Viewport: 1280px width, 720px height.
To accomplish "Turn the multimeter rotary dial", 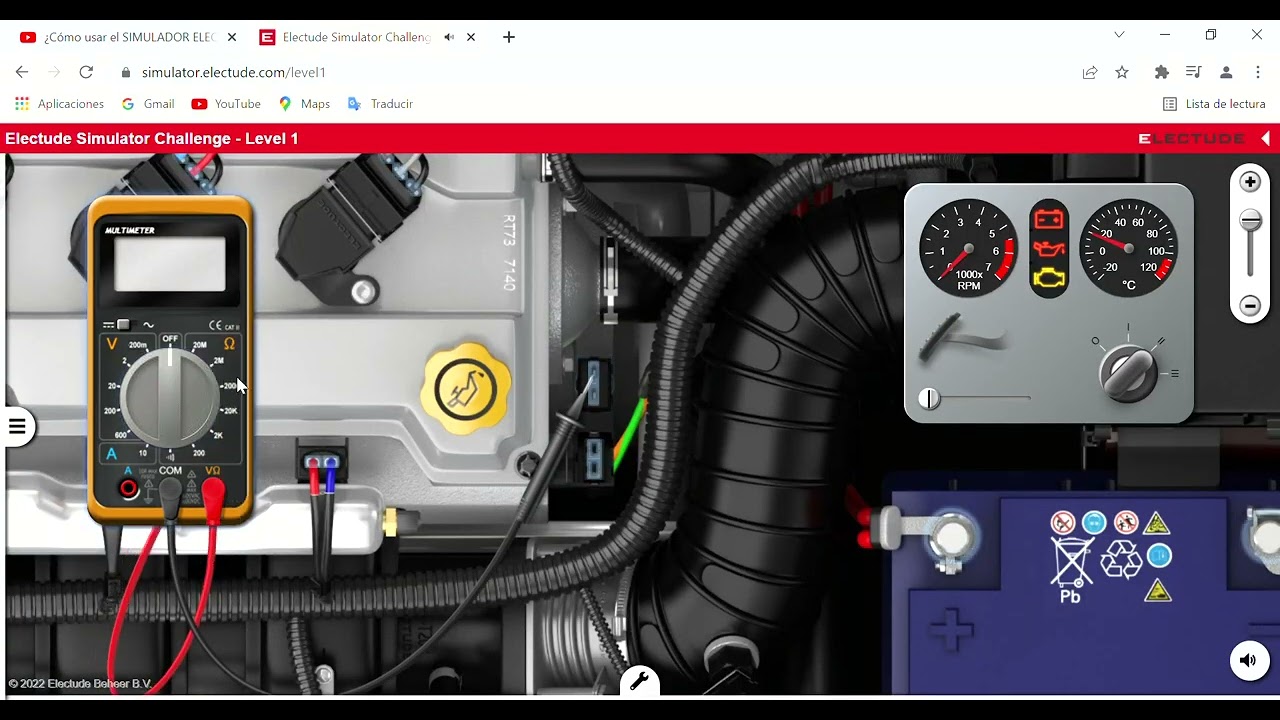I will pos(170,397).
